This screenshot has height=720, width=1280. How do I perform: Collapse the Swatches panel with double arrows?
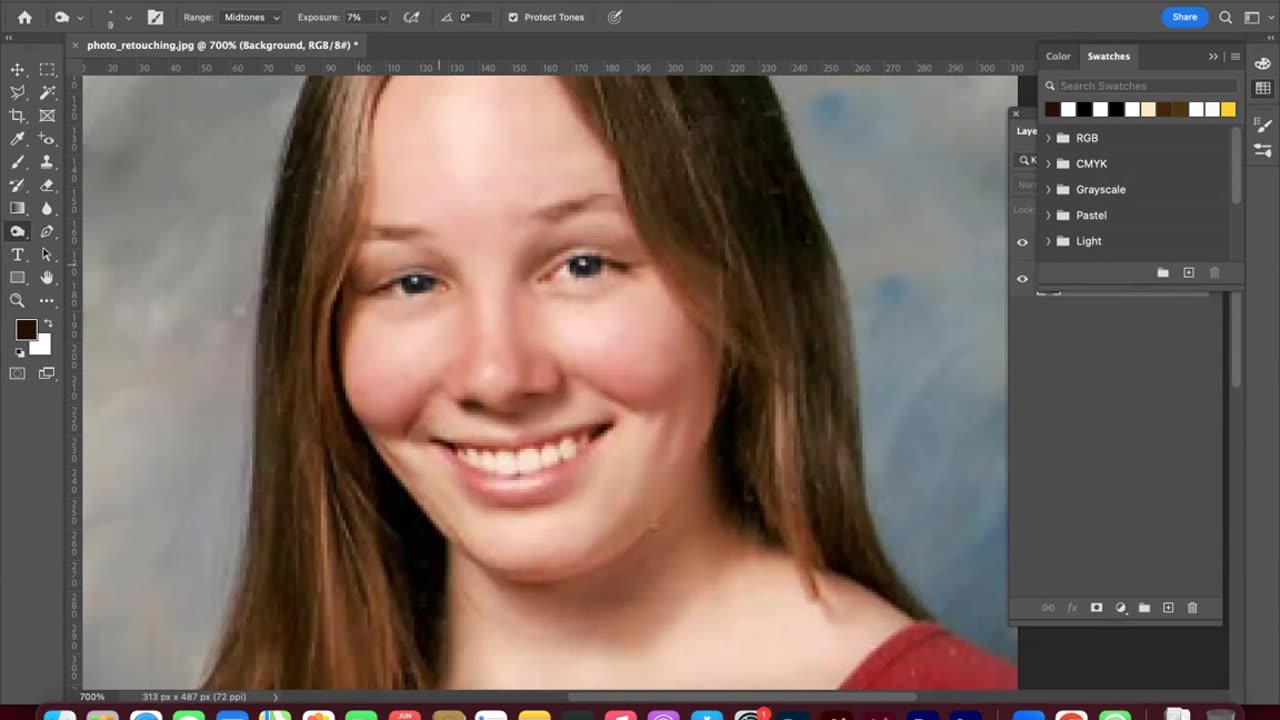click(1213, 56)
